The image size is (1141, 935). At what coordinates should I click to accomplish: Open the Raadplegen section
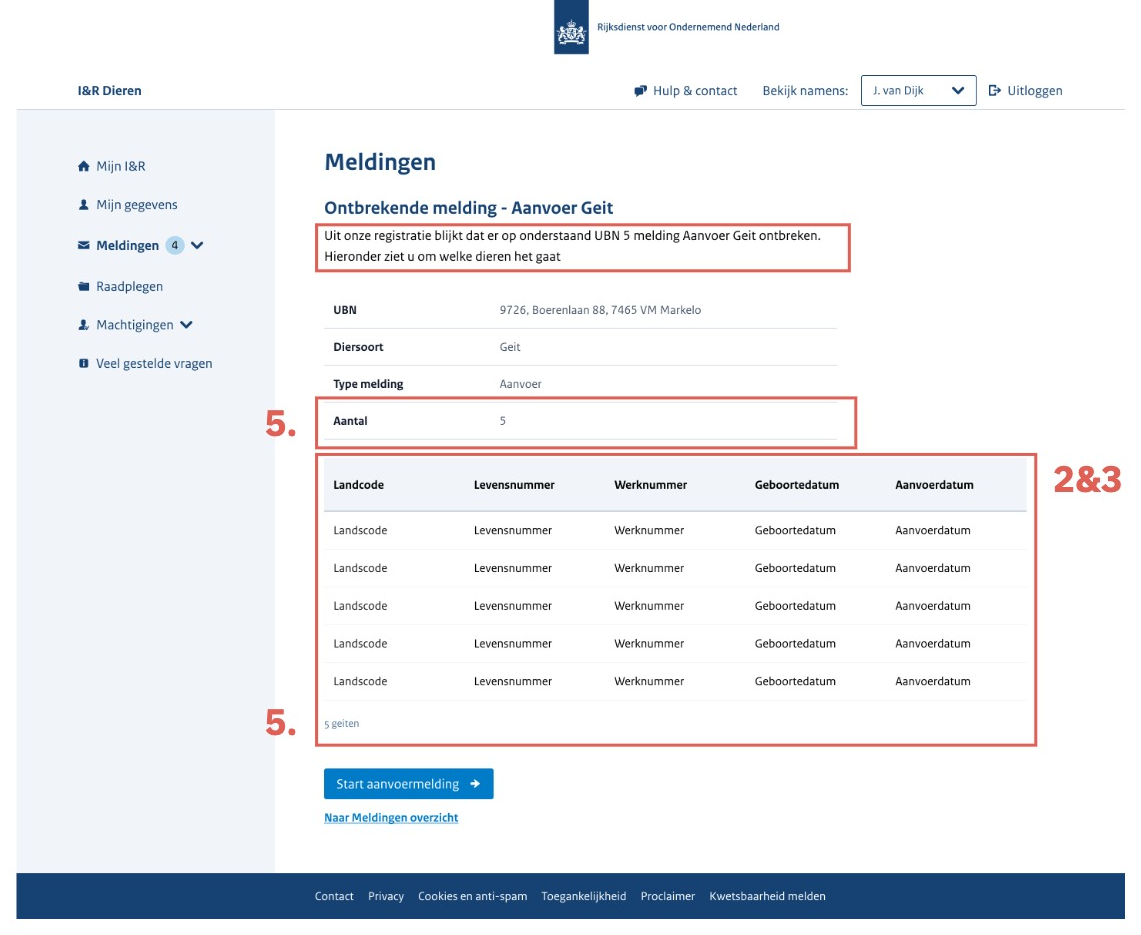(x=130, y=287)
